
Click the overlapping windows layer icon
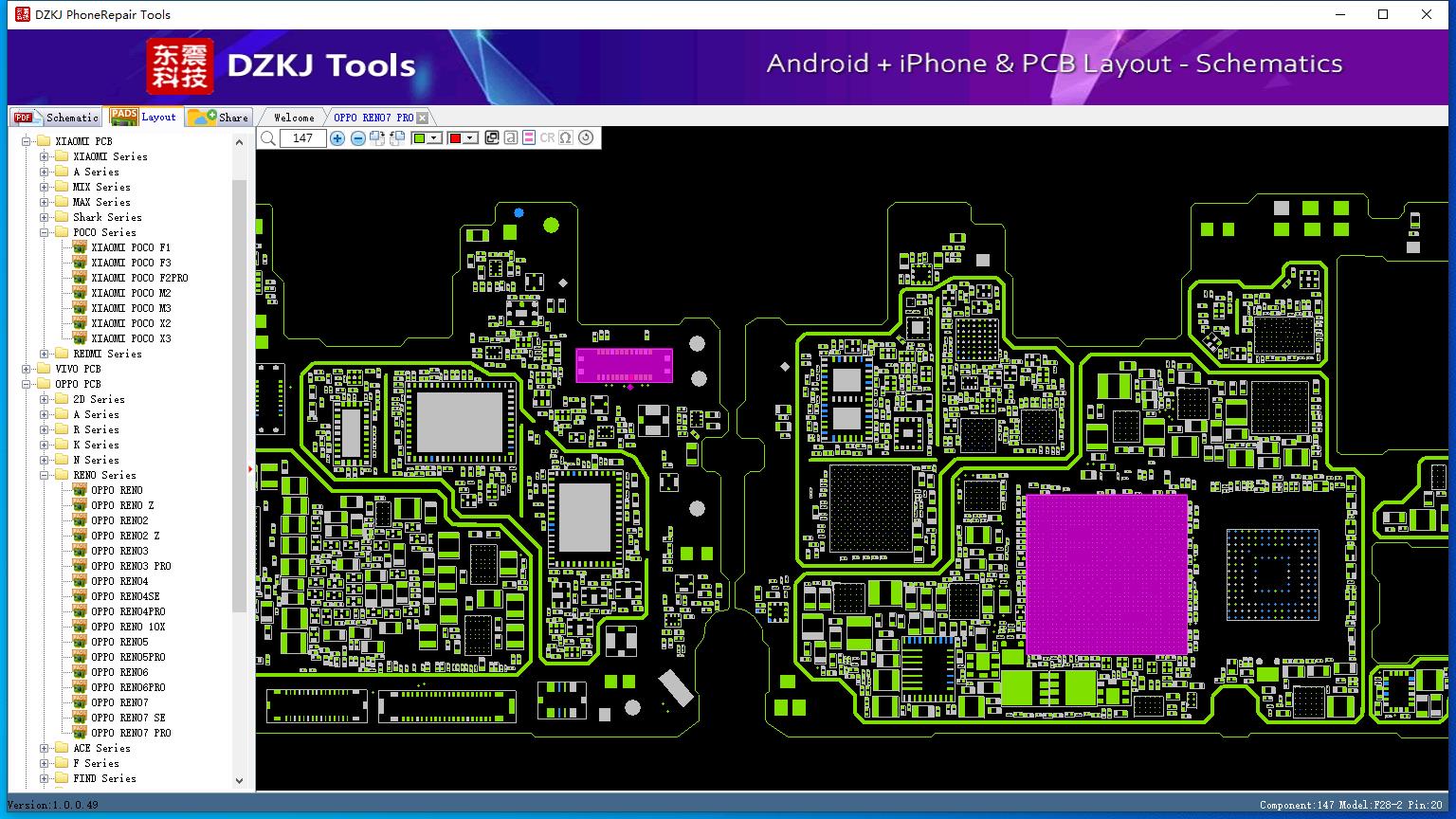(492, 138)
